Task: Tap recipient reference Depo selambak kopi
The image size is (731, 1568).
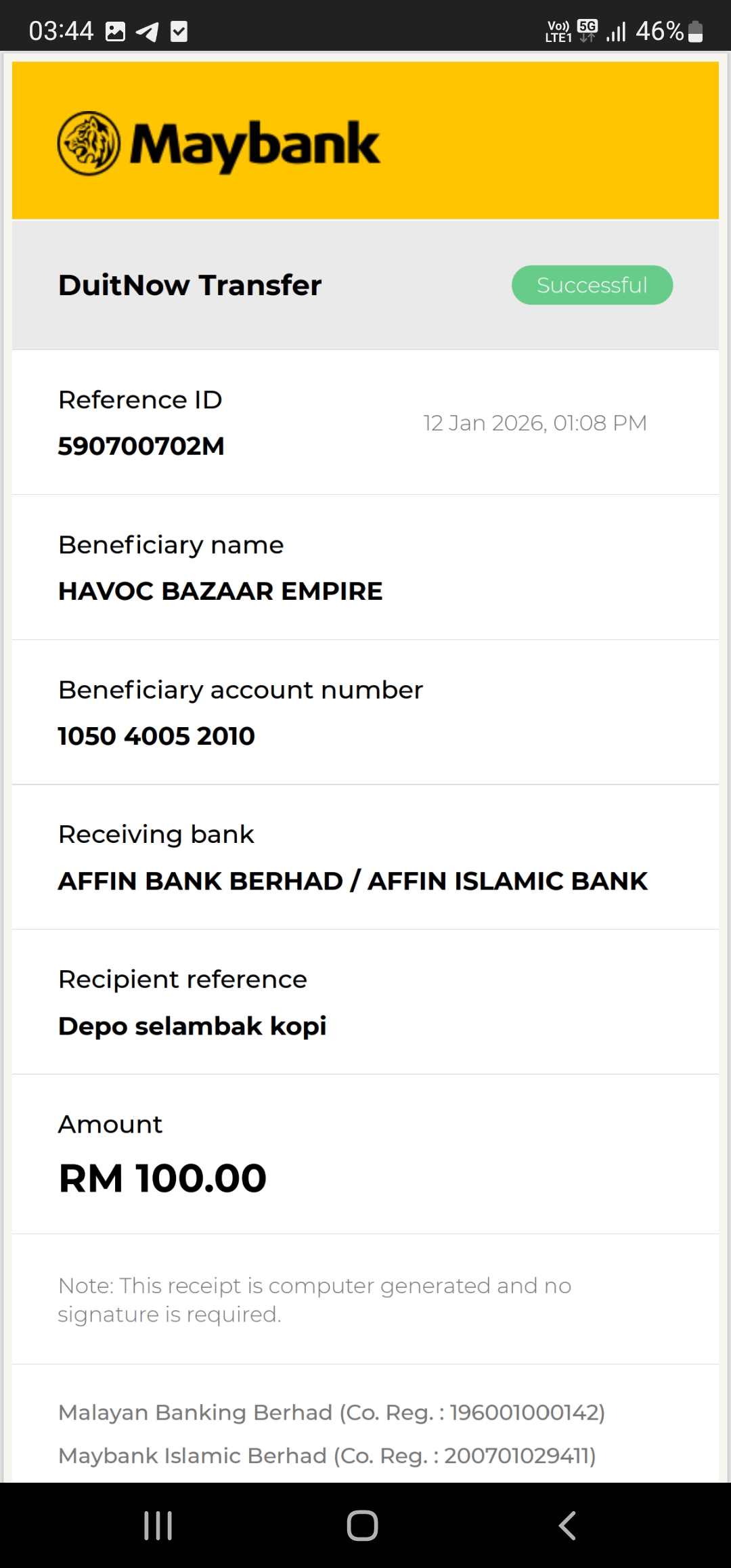Action: (x=192, y=1026)
